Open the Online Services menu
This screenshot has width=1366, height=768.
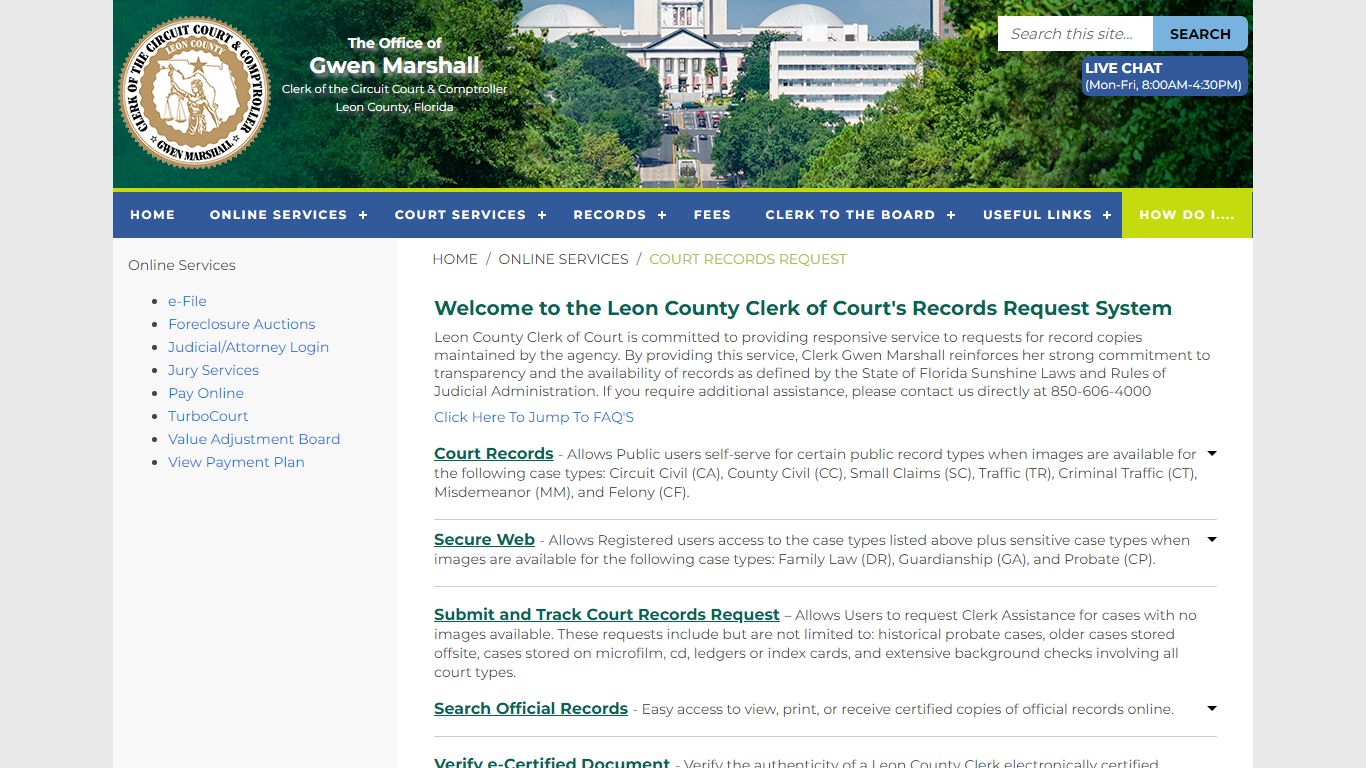[278, 215]
